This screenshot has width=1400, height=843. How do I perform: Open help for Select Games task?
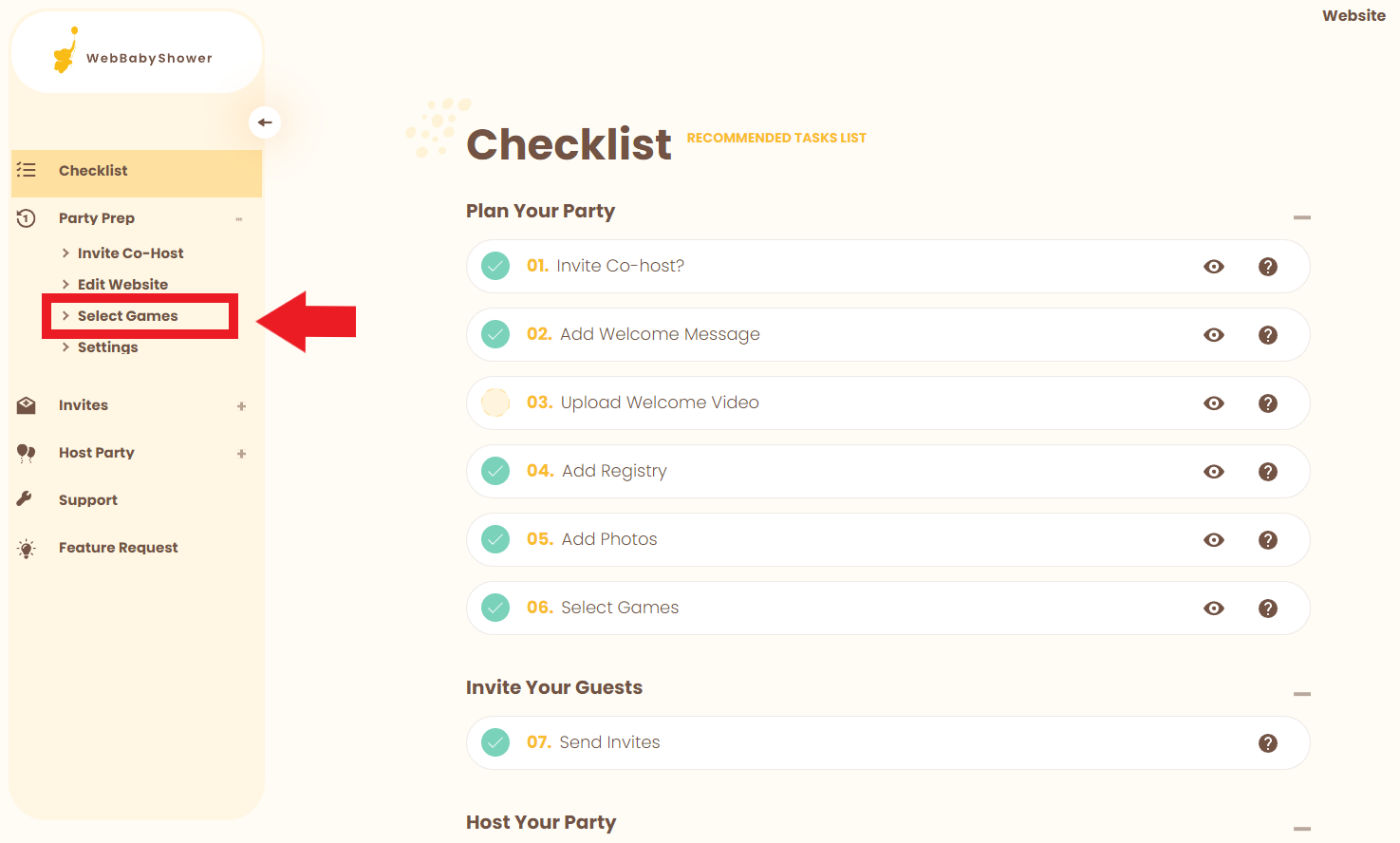tap(1267, 609)
